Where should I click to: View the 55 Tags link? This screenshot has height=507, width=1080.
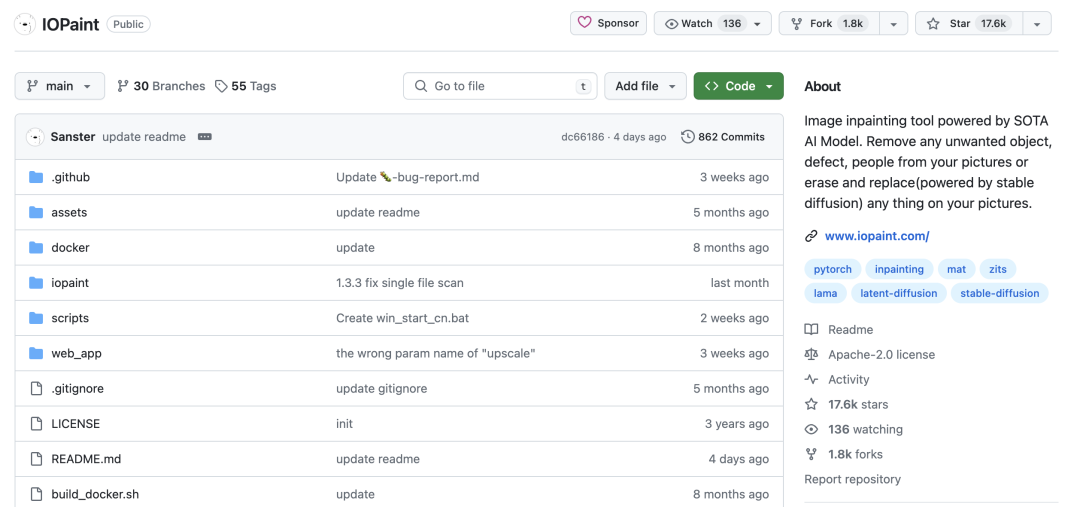pyautogui.click(x=245, y=86)
